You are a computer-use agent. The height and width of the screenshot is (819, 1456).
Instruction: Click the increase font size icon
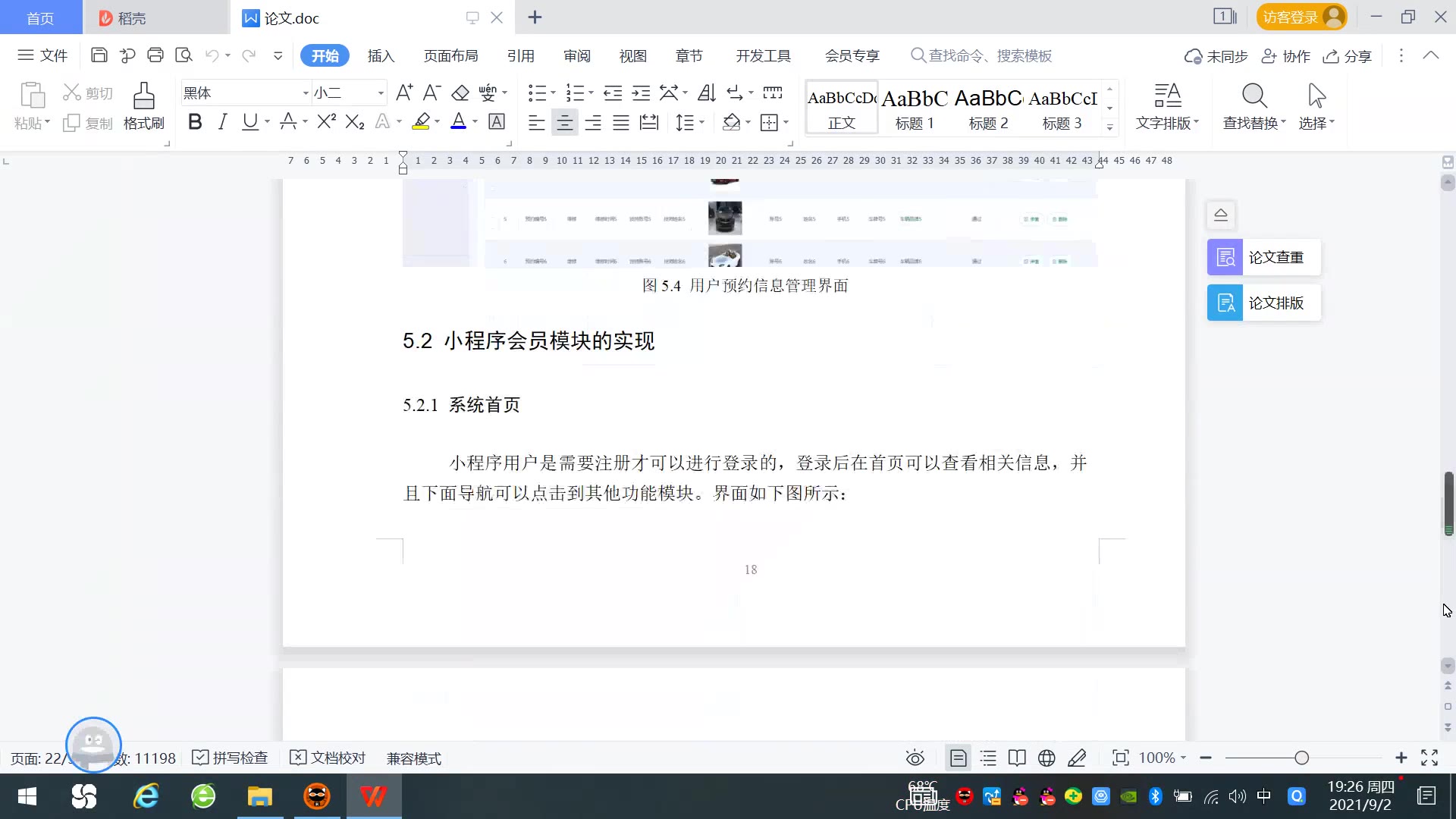(404, 93)
